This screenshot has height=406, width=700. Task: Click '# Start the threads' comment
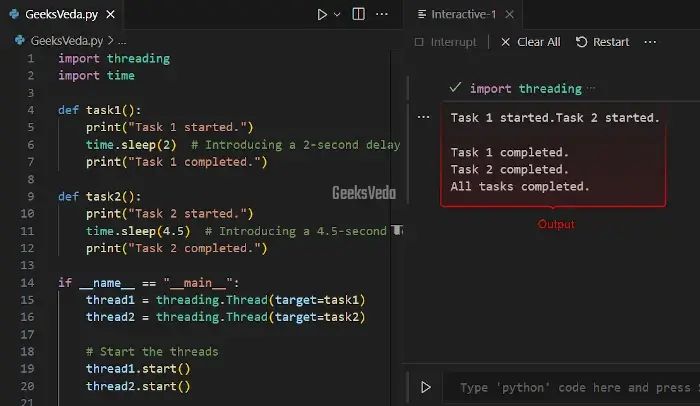(x=152, y=352)
